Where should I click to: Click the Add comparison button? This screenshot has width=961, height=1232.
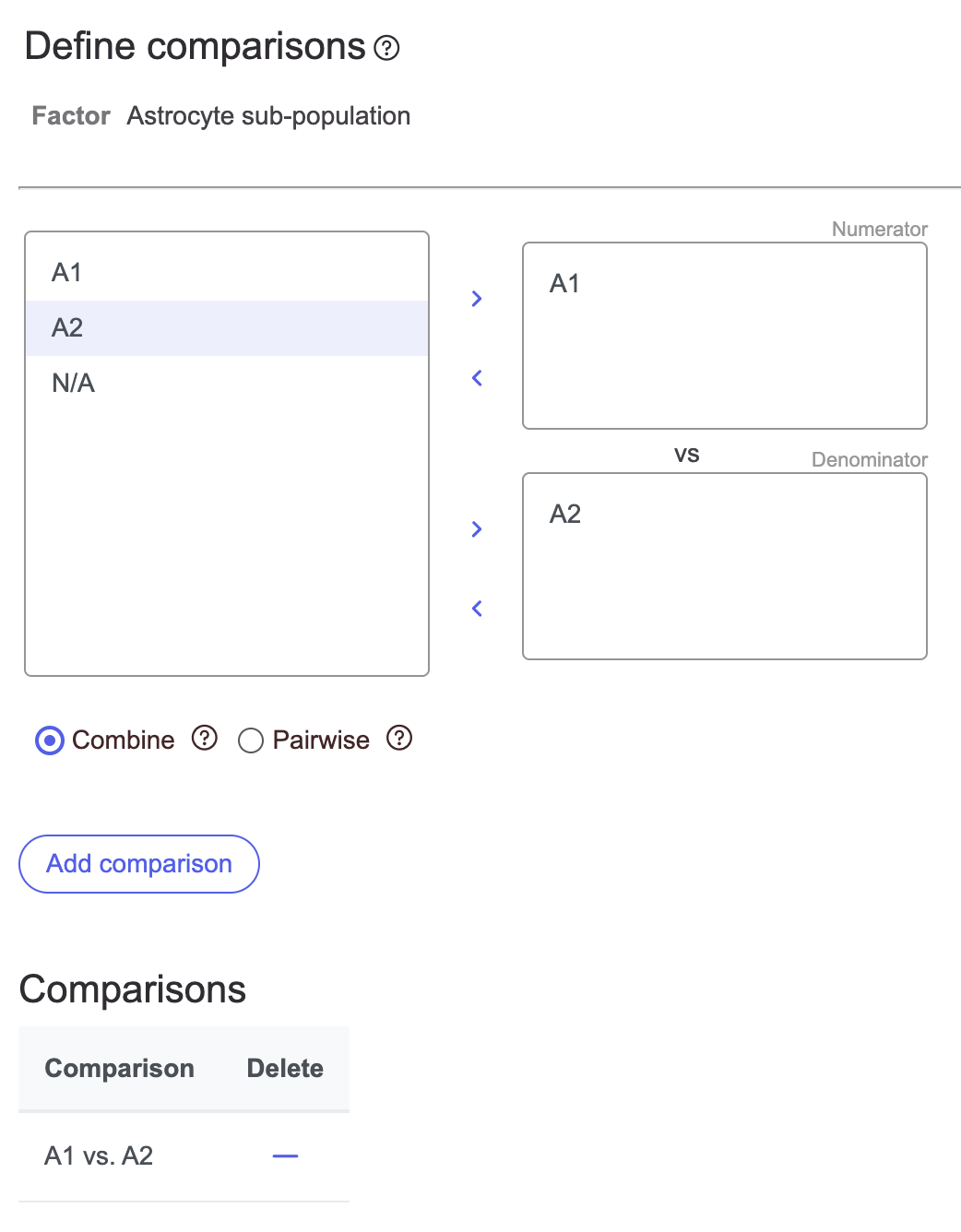139,864
